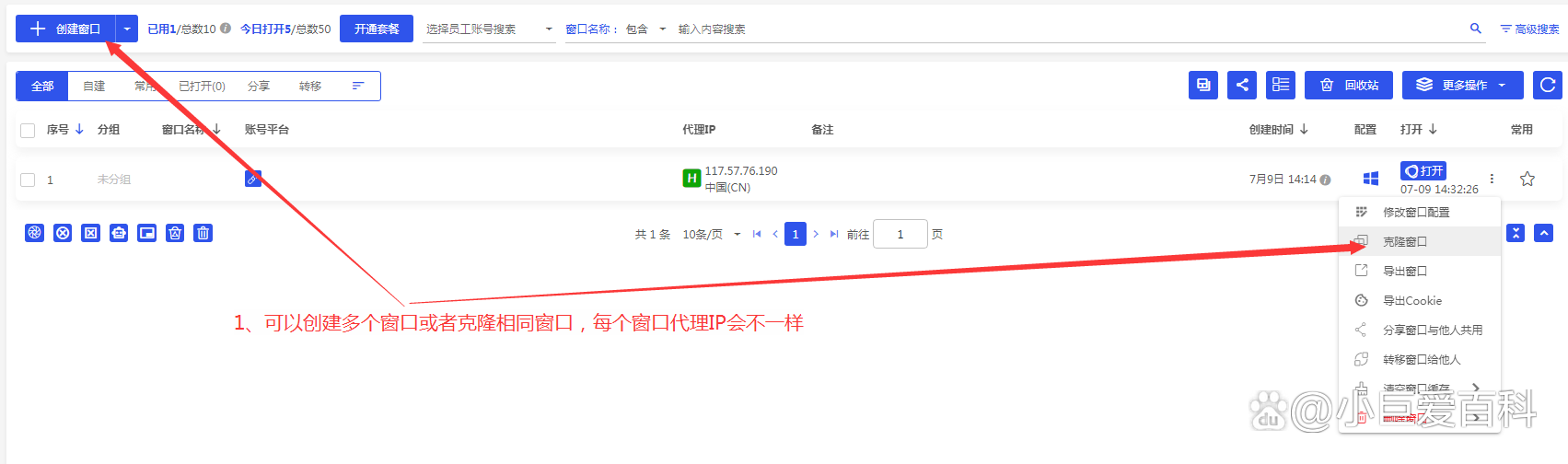
Task: Check the checkbox for row 1
Action: (28, 180)
